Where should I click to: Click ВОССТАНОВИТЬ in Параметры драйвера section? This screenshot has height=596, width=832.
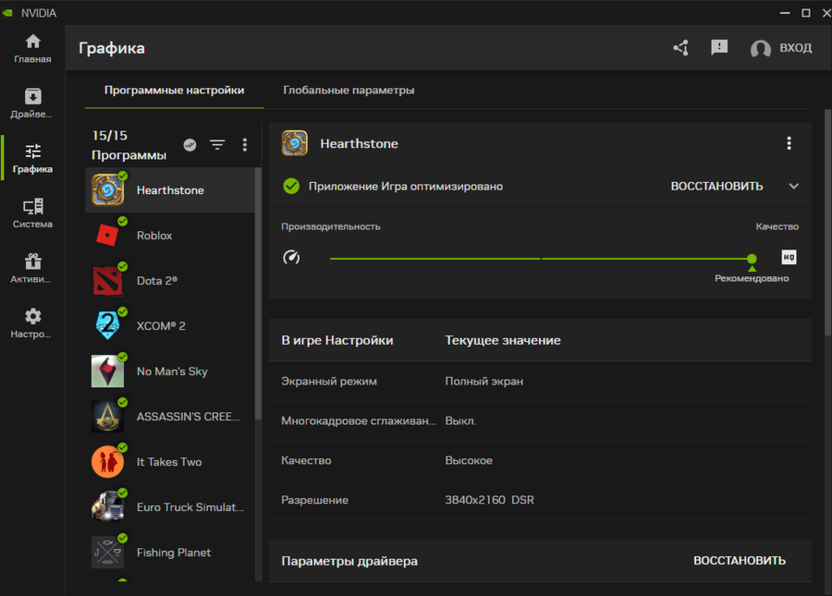point(739,561)
